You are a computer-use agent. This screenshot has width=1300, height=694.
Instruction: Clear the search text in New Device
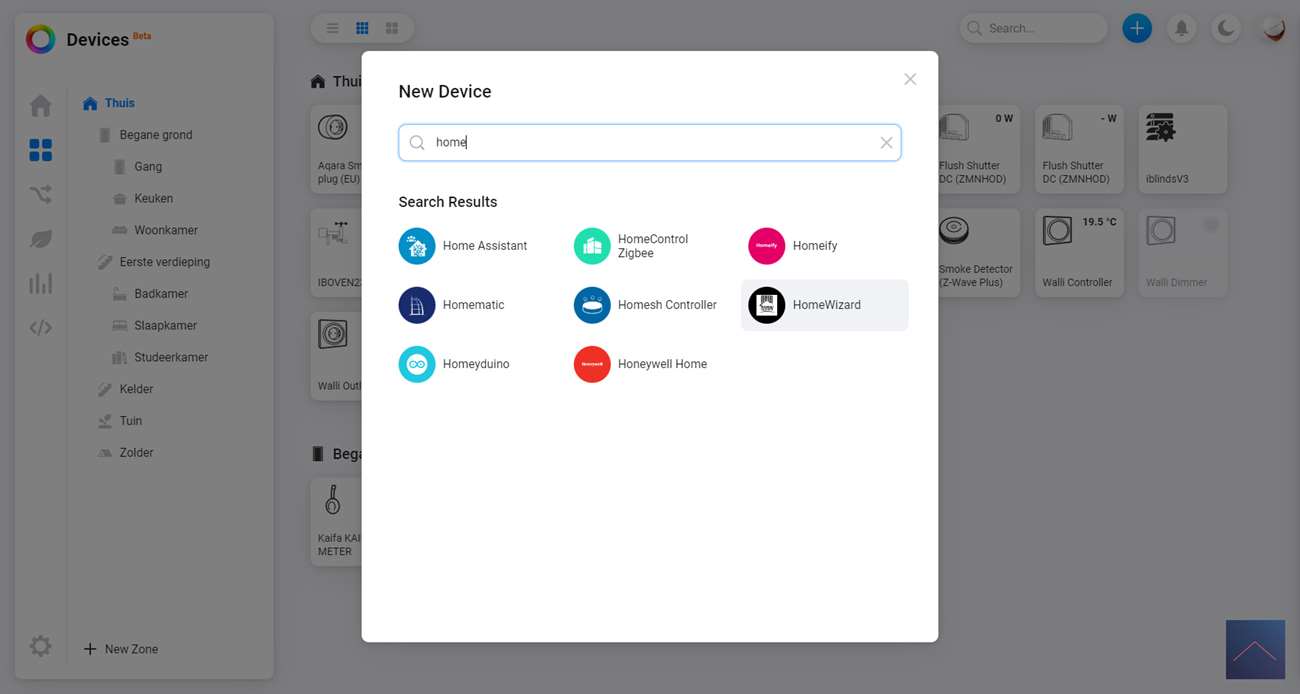tap(886, 143)
